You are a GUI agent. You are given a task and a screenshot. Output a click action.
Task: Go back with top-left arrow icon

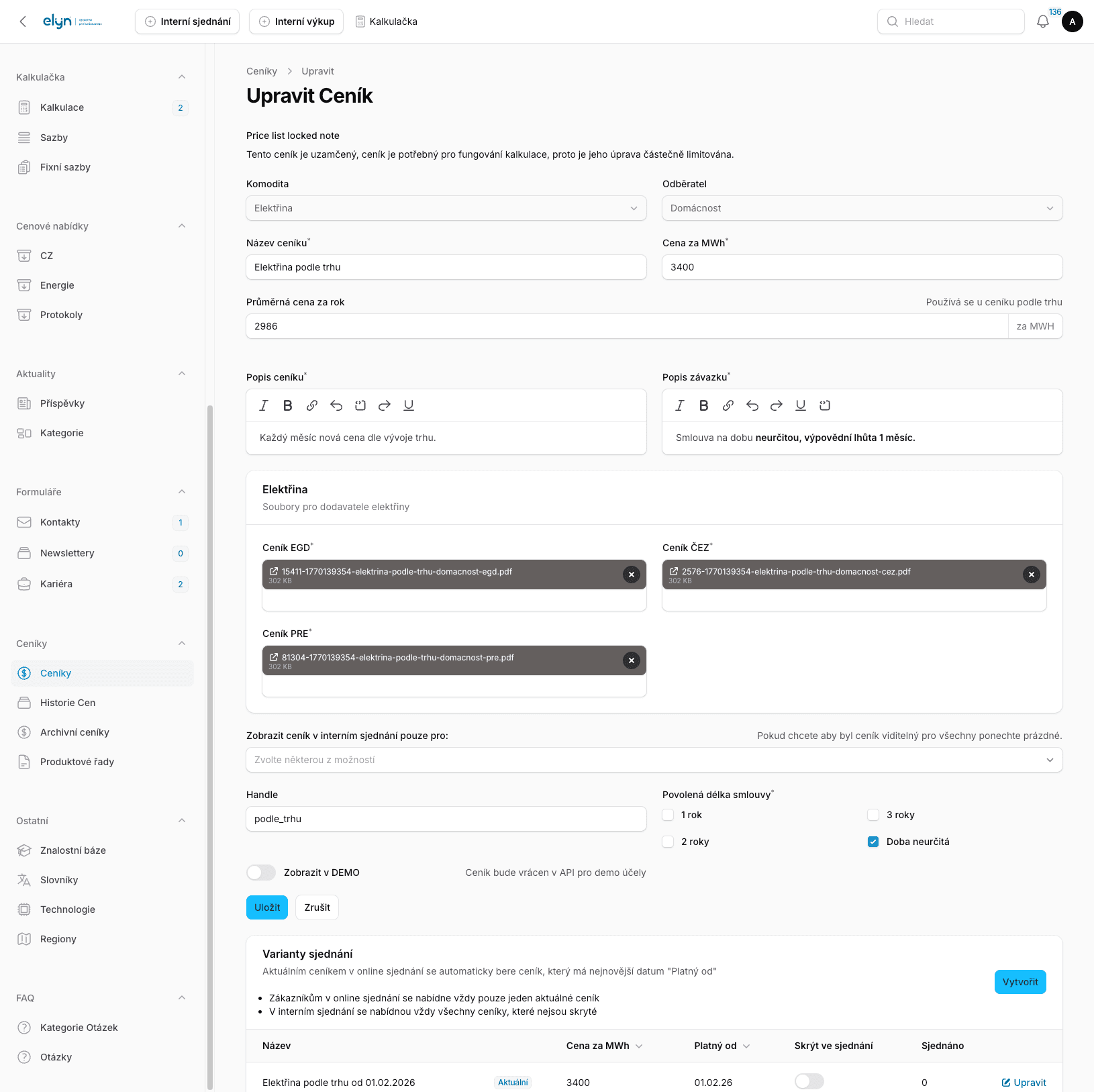23,21
